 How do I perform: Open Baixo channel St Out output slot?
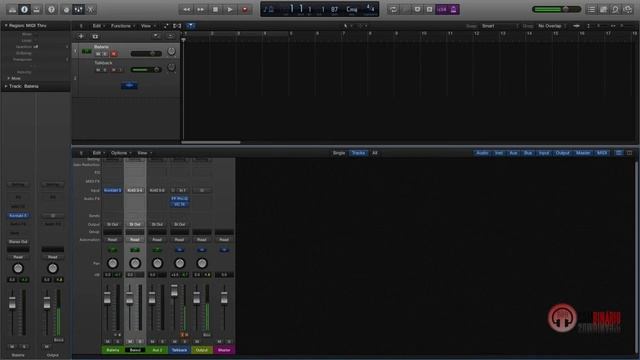click(135, 224)
